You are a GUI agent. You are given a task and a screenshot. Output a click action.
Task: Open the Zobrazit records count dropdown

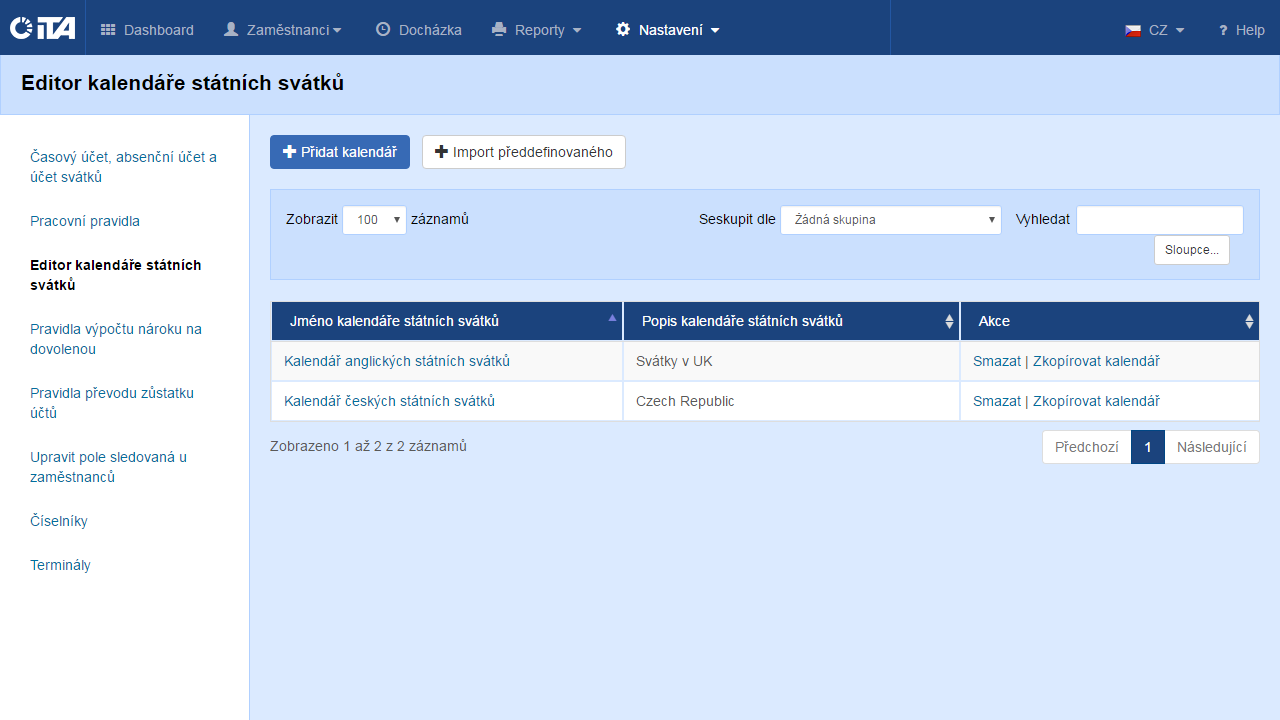click(x=374, y=220)
